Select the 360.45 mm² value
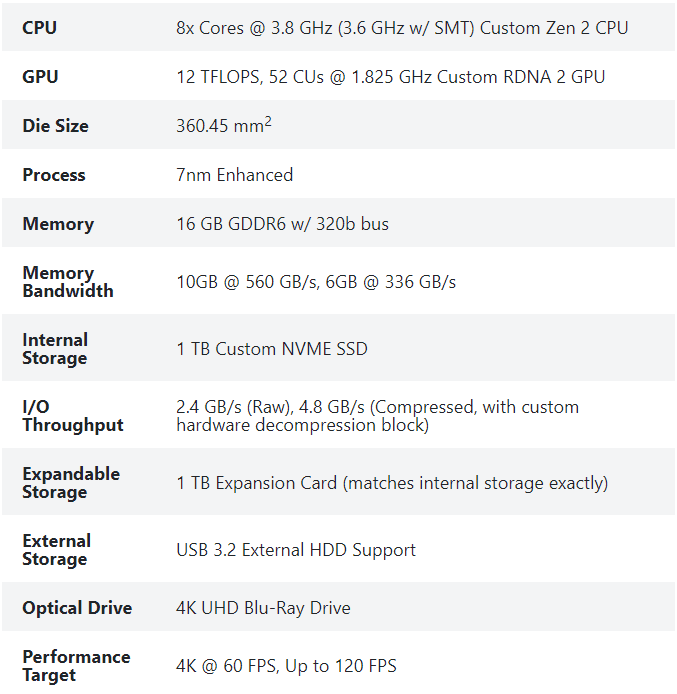This screenshot has width=677, height=694. click(223, 126)
